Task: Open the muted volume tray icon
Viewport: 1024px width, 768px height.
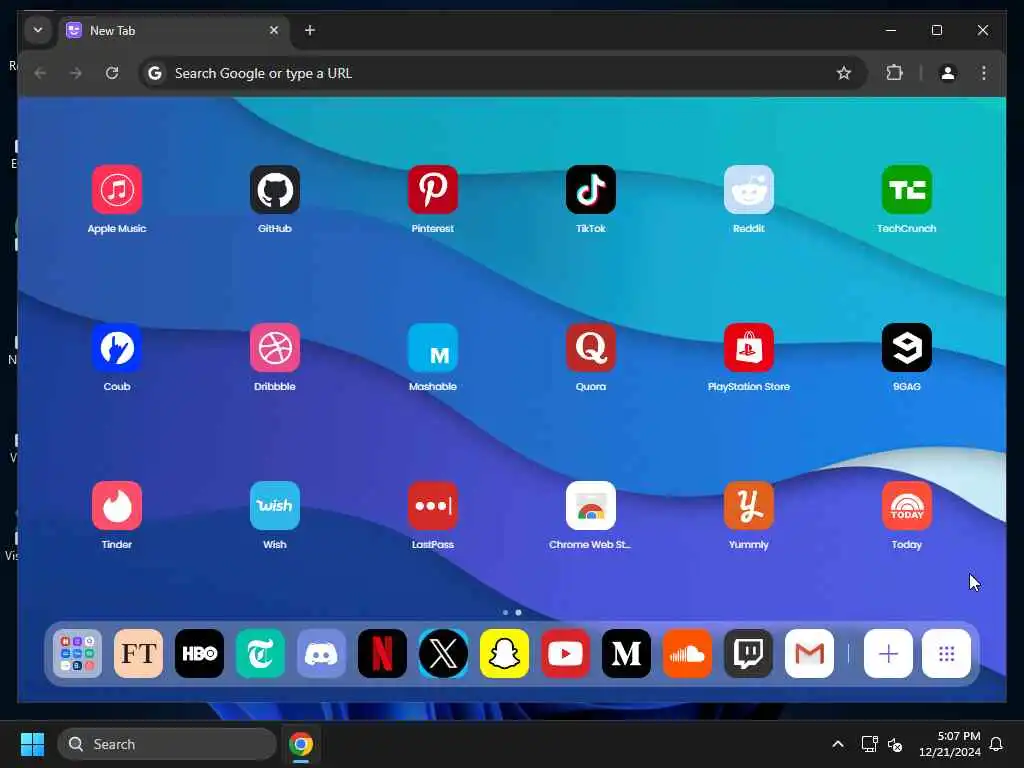Action: pos(895,744)
